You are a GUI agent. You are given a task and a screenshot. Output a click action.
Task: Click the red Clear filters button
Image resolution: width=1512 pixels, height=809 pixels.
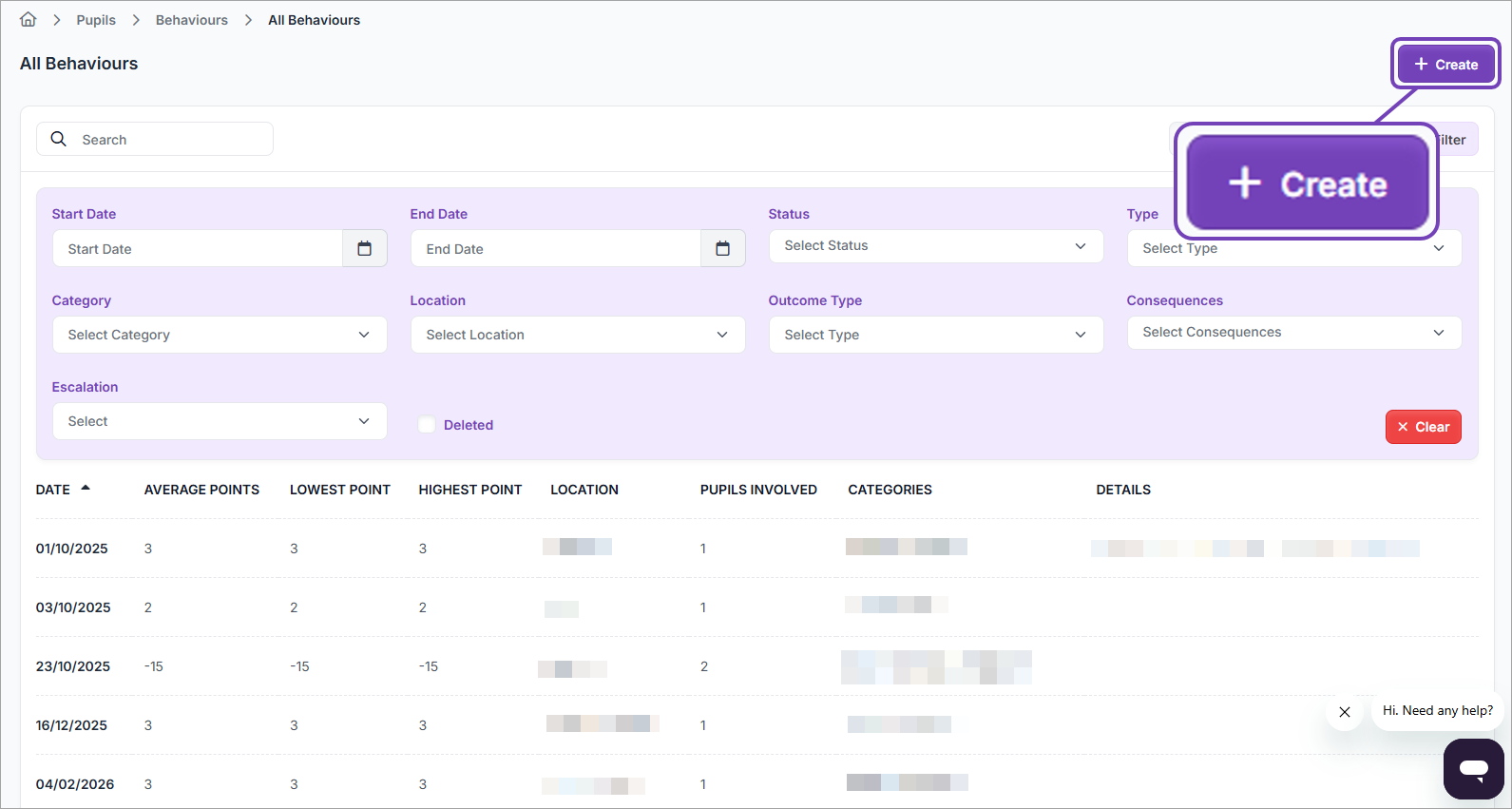pos(1423,427)
